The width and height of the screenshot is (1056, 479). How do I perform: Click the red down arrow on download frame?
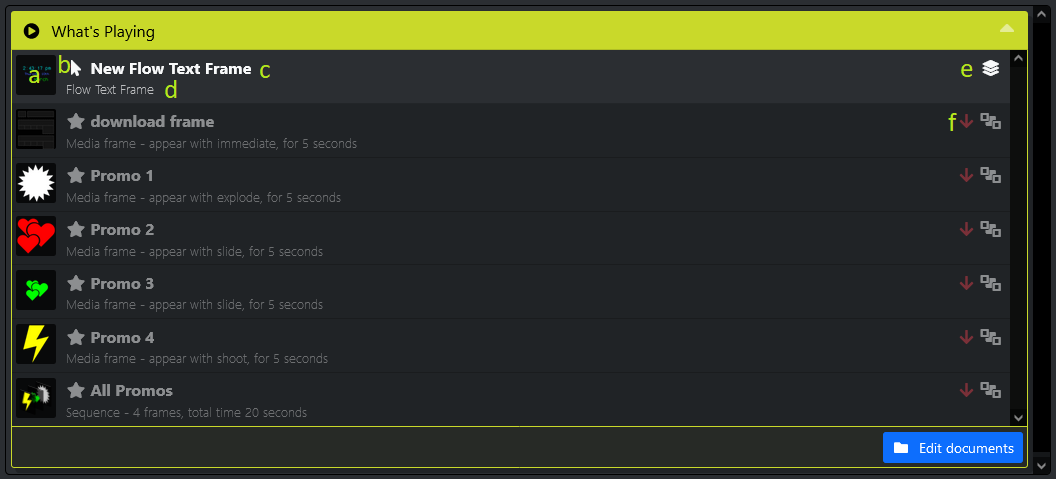pyautogui.click(x=966, y=121)
